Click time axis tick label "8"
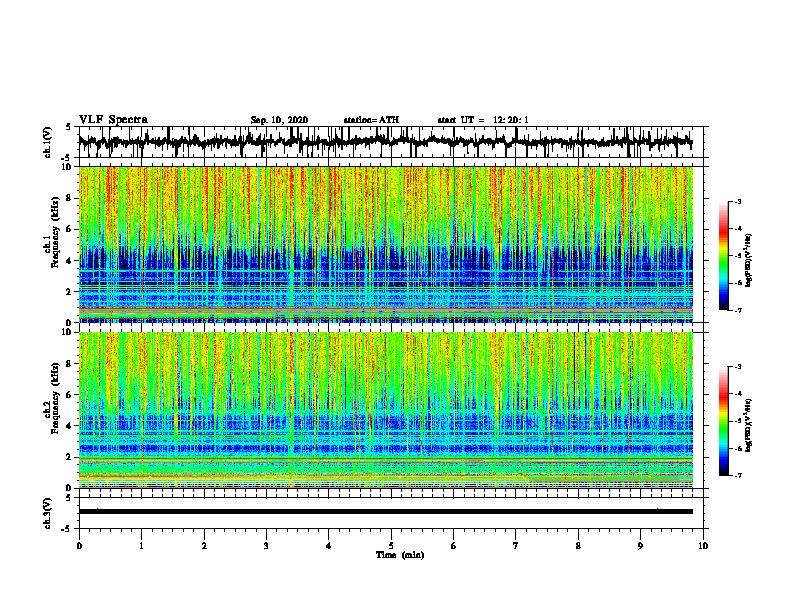 click(x=578, y=545)
